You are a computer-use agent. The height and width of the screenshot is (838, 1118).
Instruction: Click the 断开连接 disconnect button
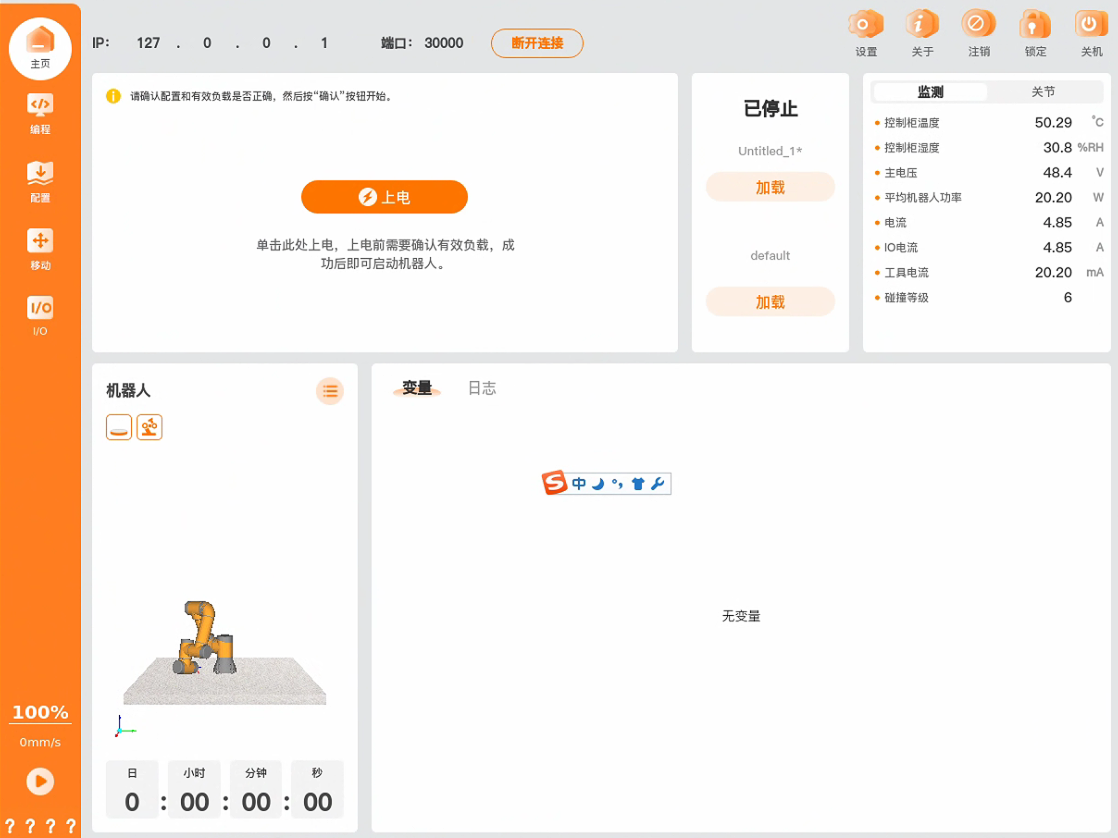pos(537,43)
